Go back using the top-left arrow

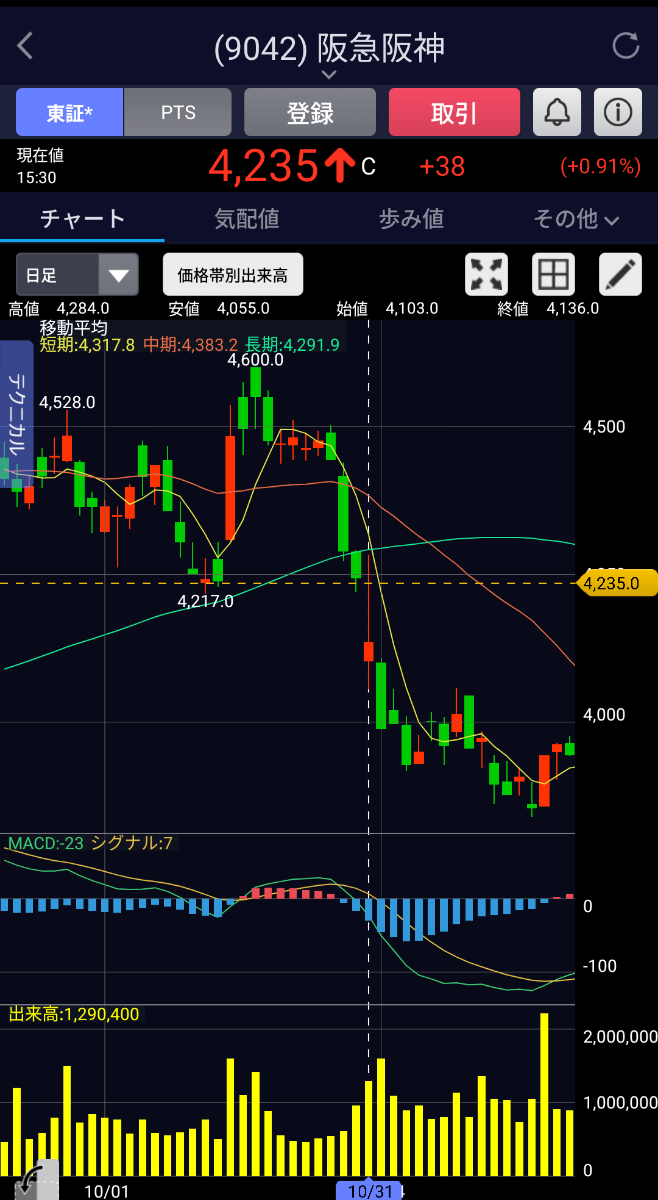point(26,46)
